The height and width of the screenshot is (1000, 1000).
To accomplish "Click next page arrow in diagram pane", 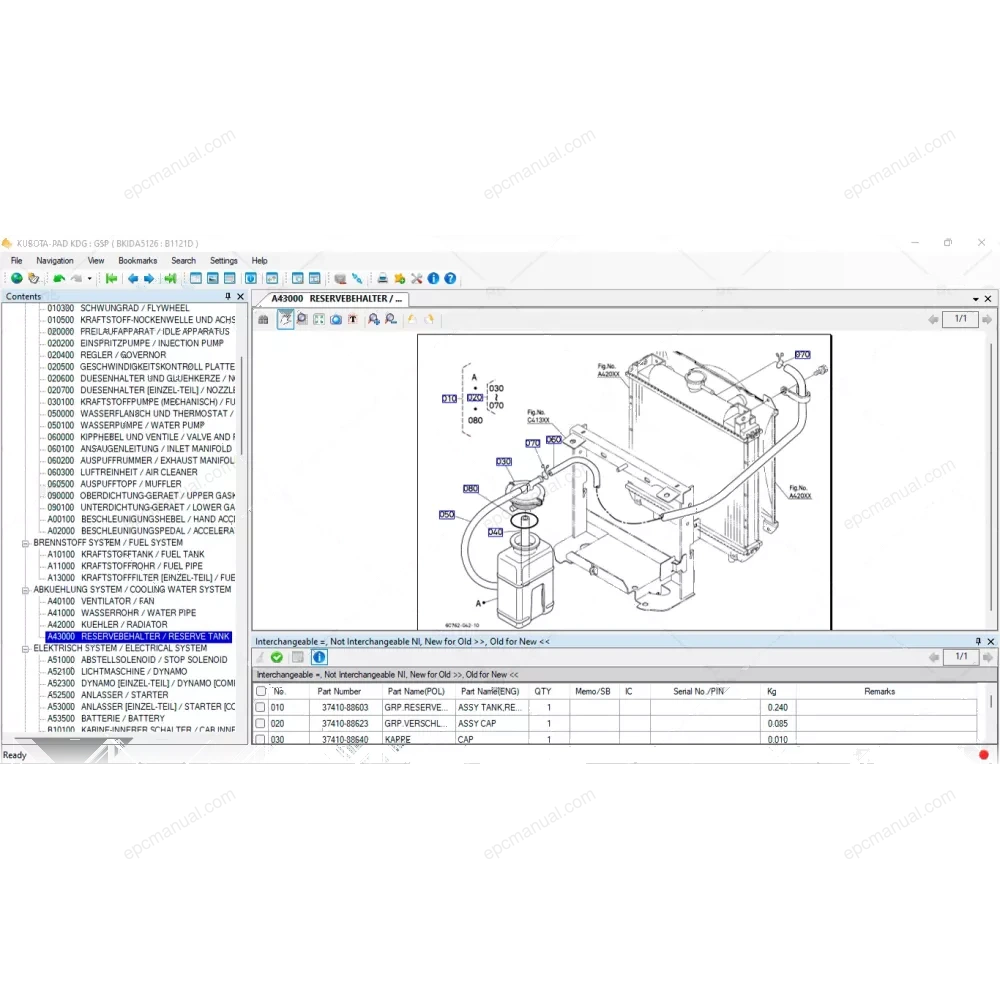I will pos(987,319).
